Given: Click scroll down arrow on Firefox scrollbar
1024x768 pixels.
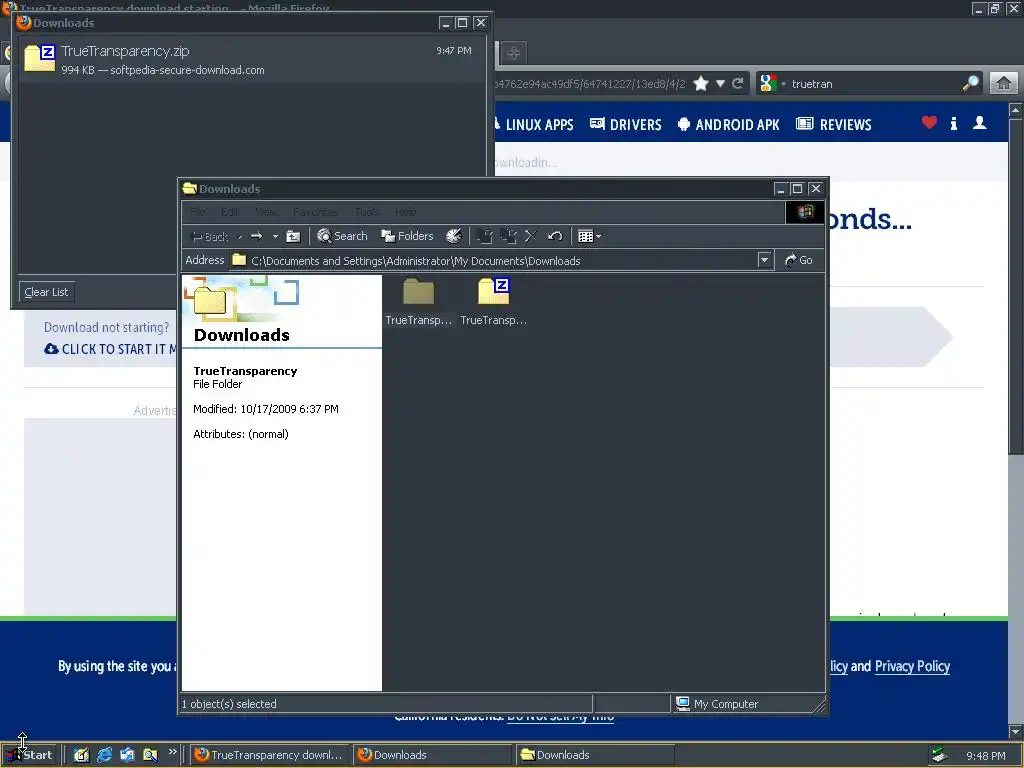Looking at the screenshot, I should tap(1016, 731).
